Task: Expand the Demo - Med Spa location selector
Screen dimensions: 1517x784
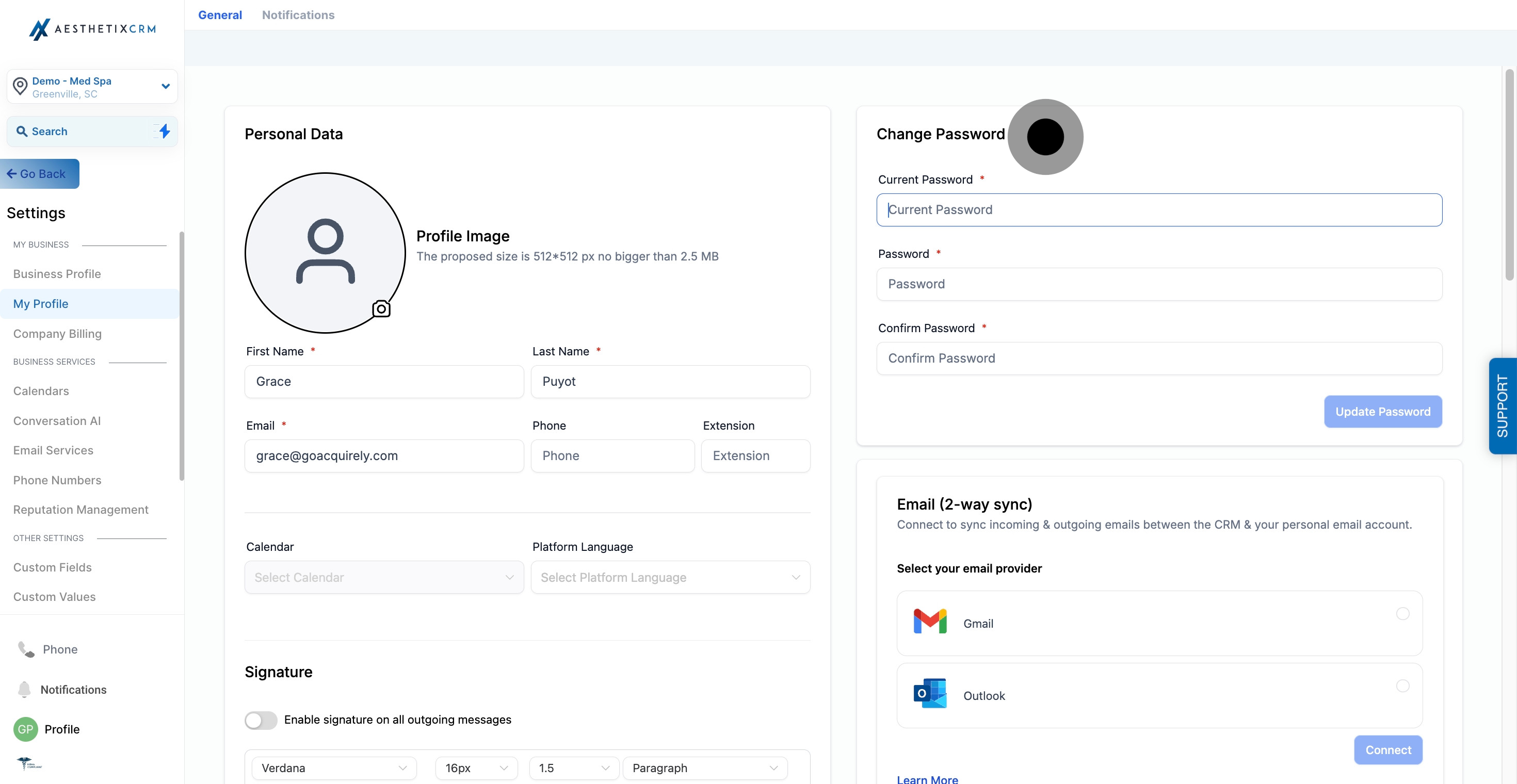Action: point(92,87)
